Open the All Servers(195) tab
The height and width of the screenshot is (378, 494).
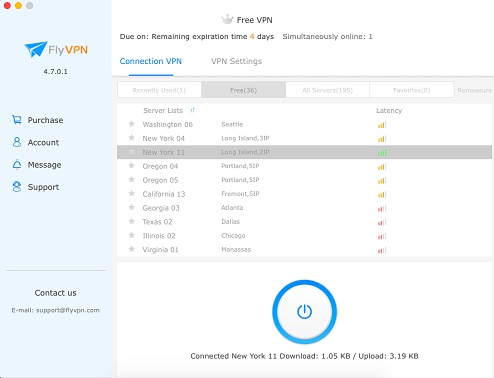click(327, 90)
